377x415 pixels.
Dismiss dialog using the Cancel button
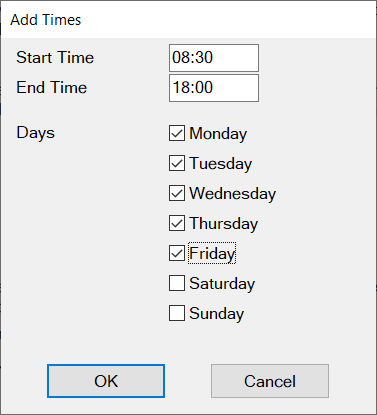coord(270,381)
